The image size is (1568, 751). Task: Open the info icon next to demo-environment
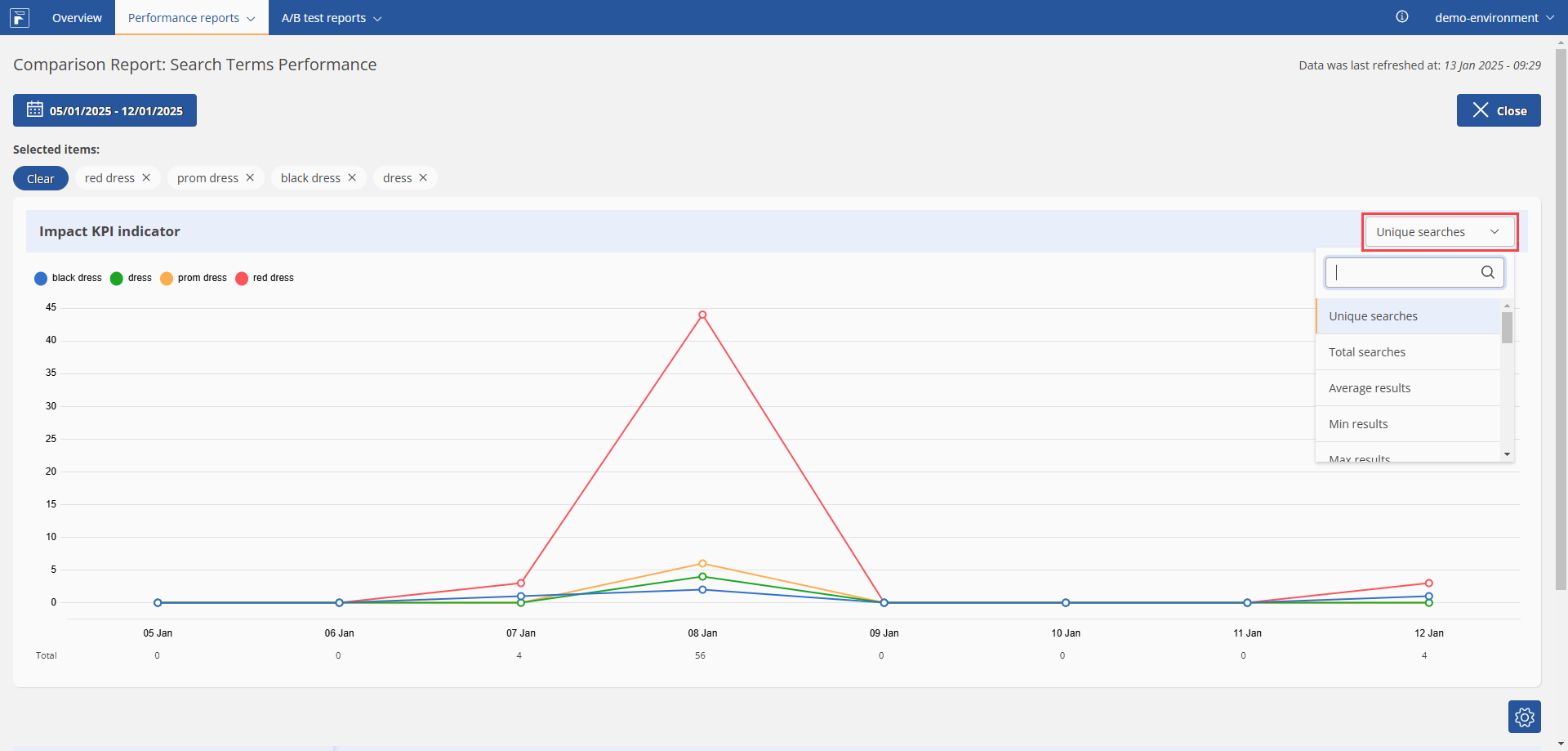pos(1402,16)
